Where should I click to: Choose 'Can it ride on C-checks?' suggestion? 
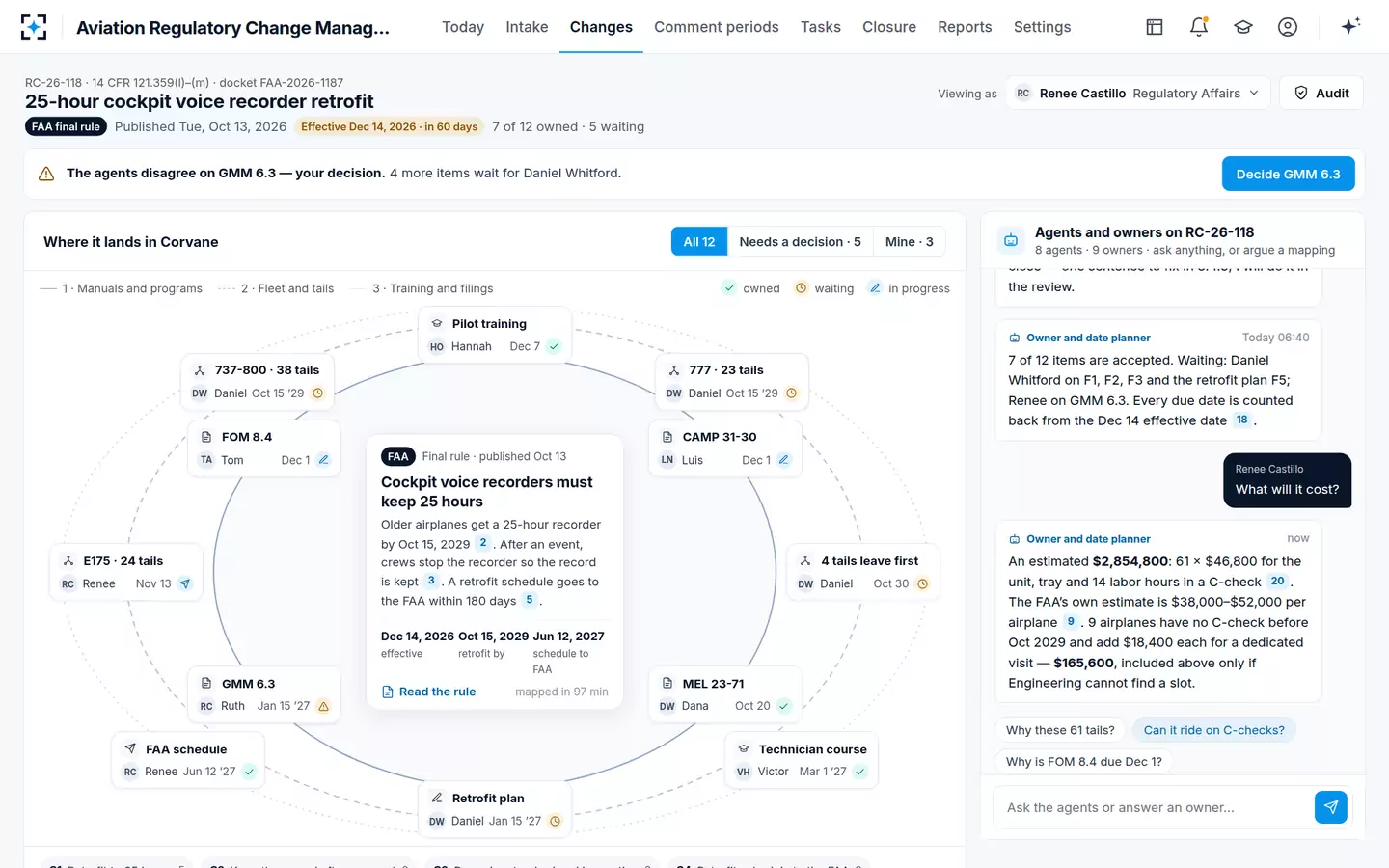(1213, 730)
